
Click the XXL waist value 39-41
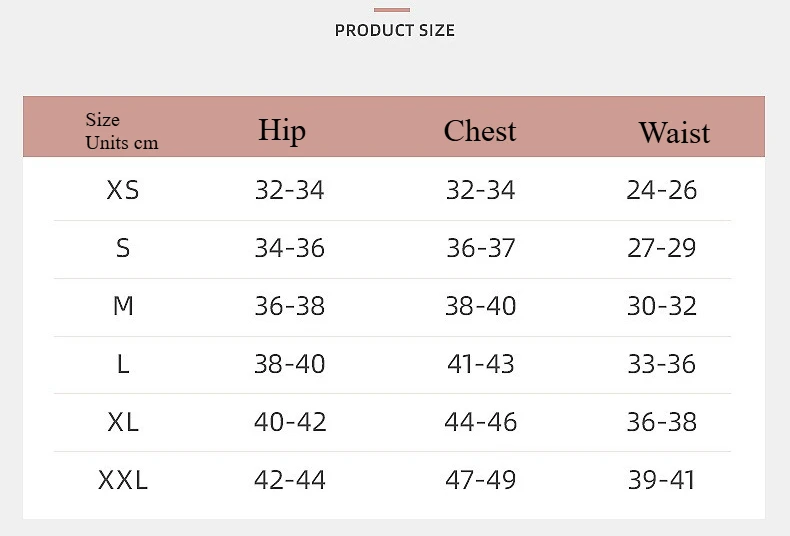[662, 480]
